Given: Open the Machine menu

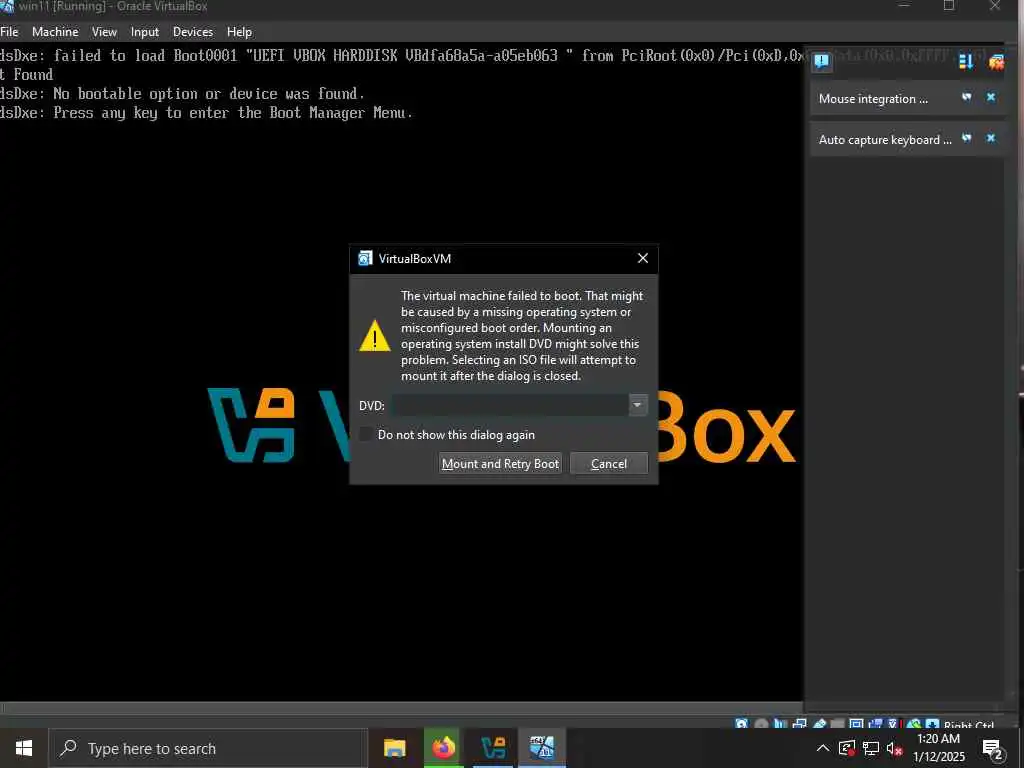Looking at the screenshot, I should coord(55,31).
